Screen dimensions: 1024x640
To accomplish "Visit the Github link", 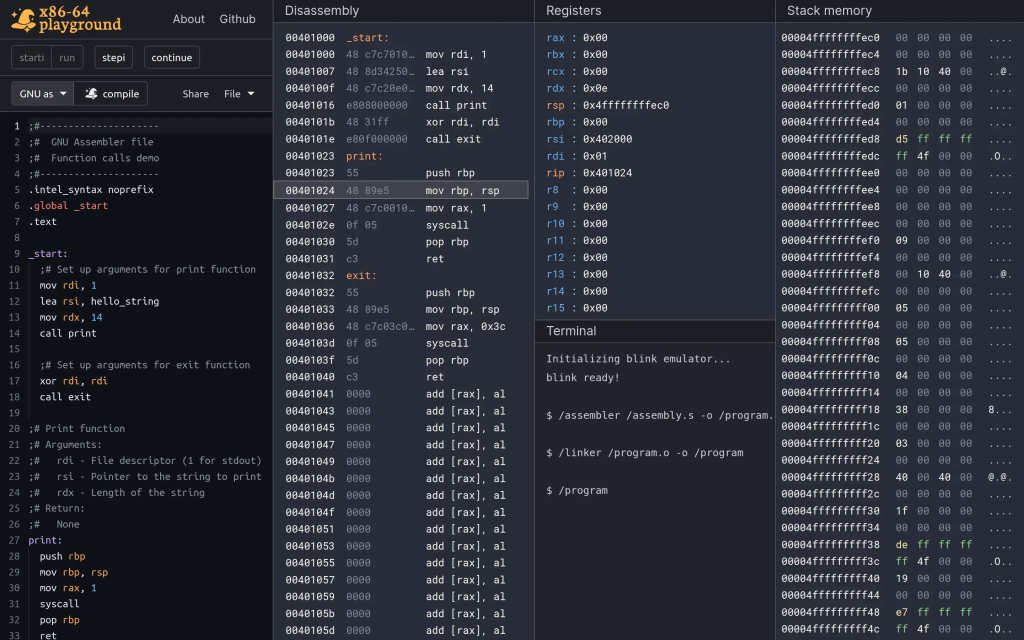I will [237, 19].
